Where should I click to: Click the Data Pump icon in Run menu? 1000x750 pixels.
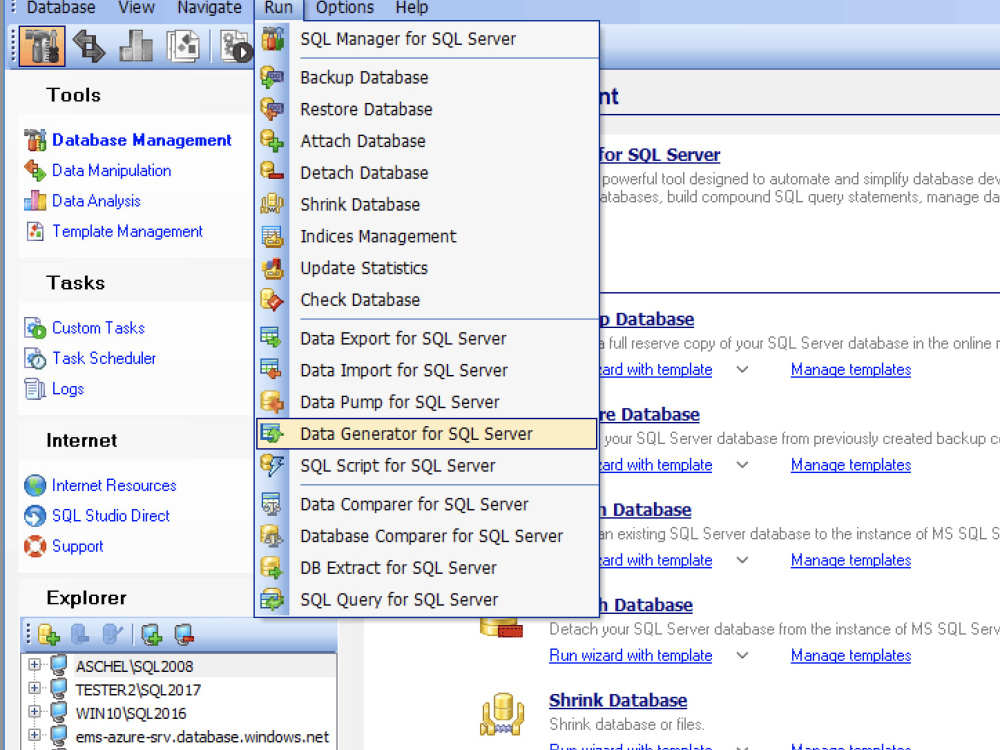click(272, 402)
